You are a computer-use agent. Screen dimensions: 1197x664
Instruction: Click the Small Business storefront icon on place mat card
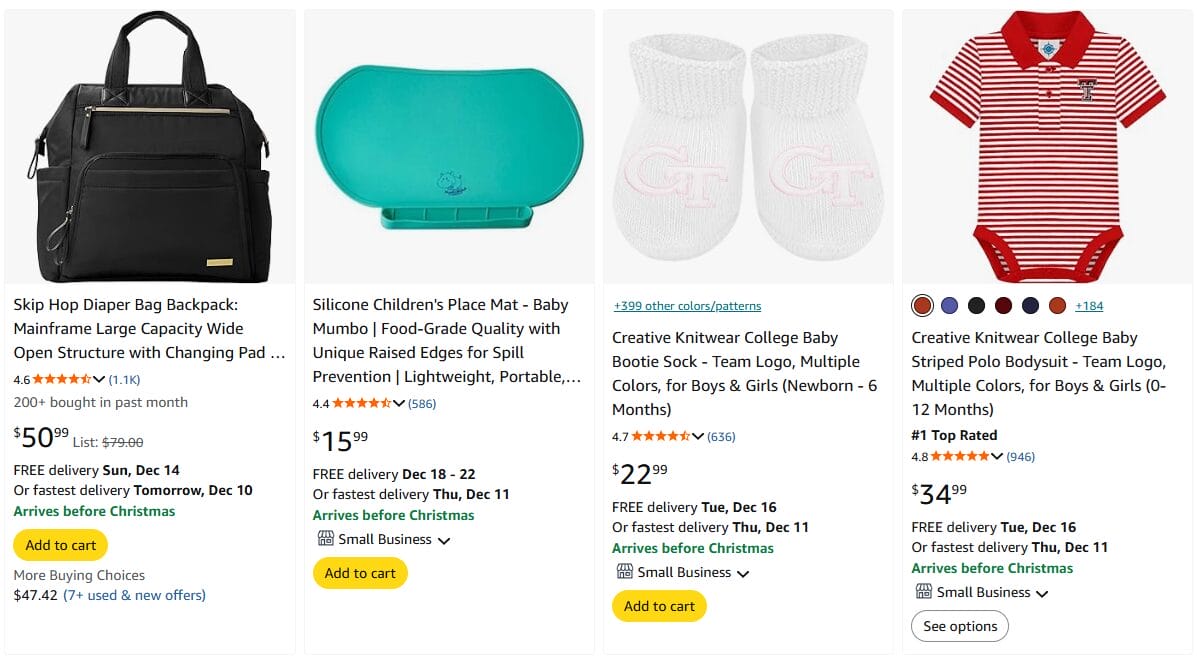[324, 538]
